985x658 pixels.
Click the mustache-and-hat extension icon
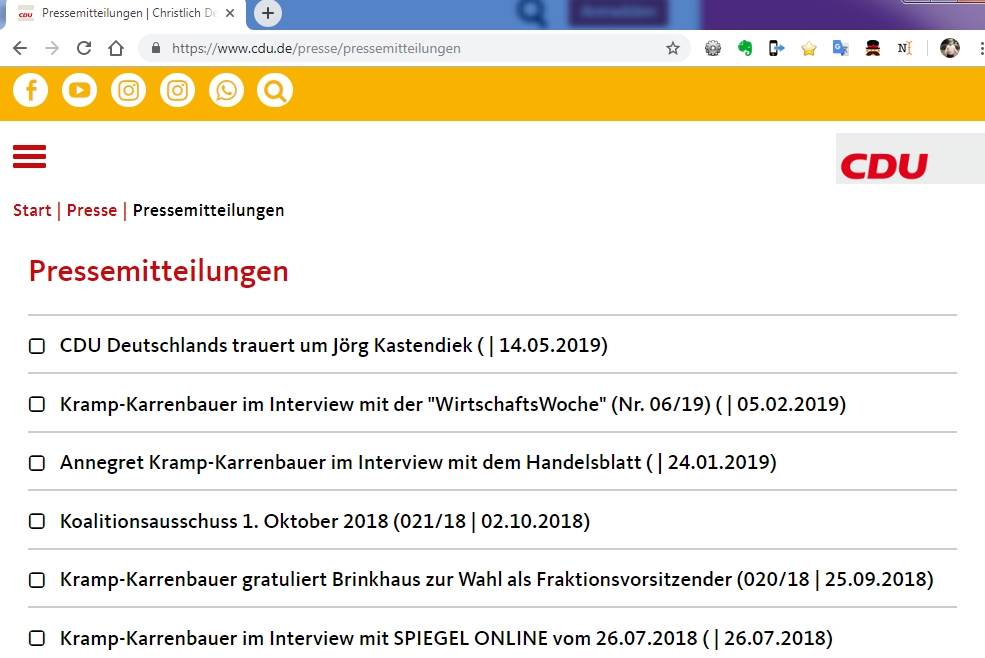tap(873, 48)
